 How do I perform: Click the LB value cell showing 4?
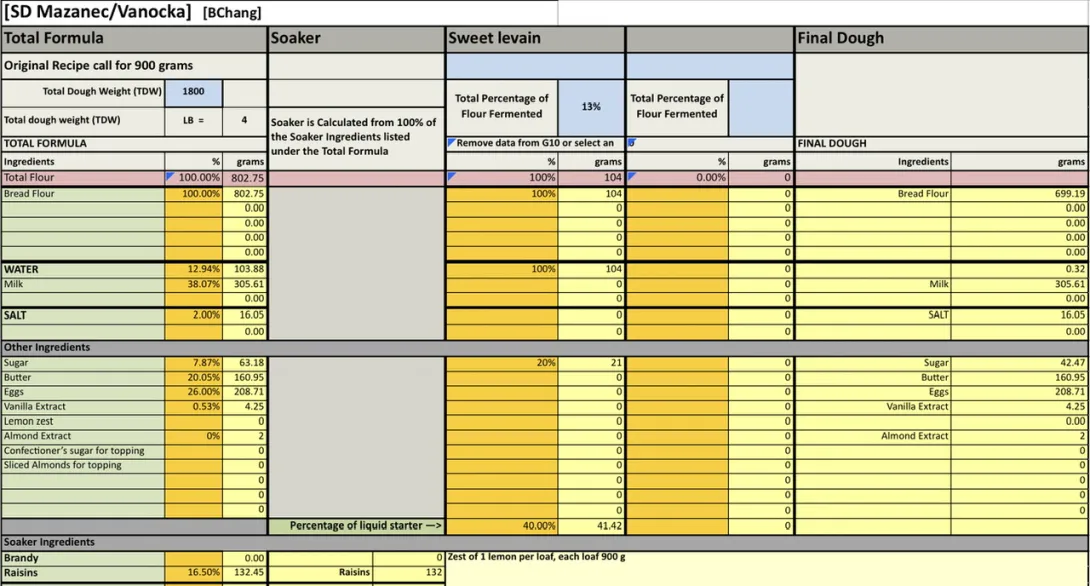pos(244,120)
